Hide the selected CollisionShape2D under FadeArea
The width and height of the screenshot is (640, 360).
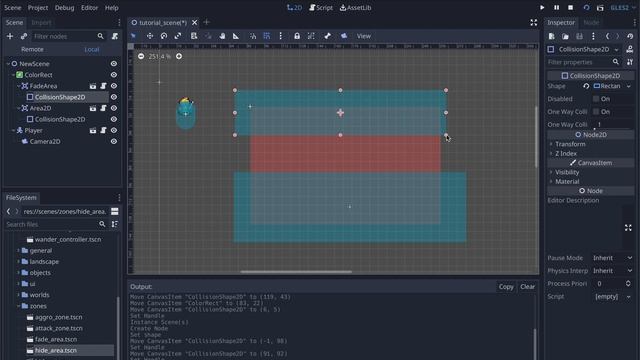coord(113,97)
